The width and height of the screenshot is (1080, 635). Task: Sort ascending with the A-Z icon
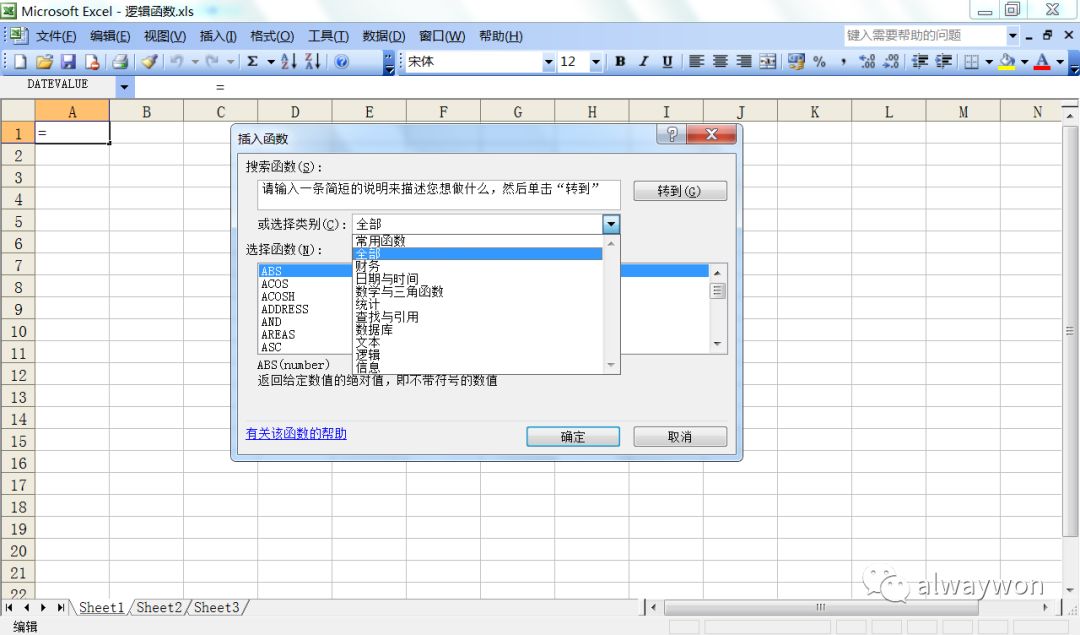tap(289, 61)
